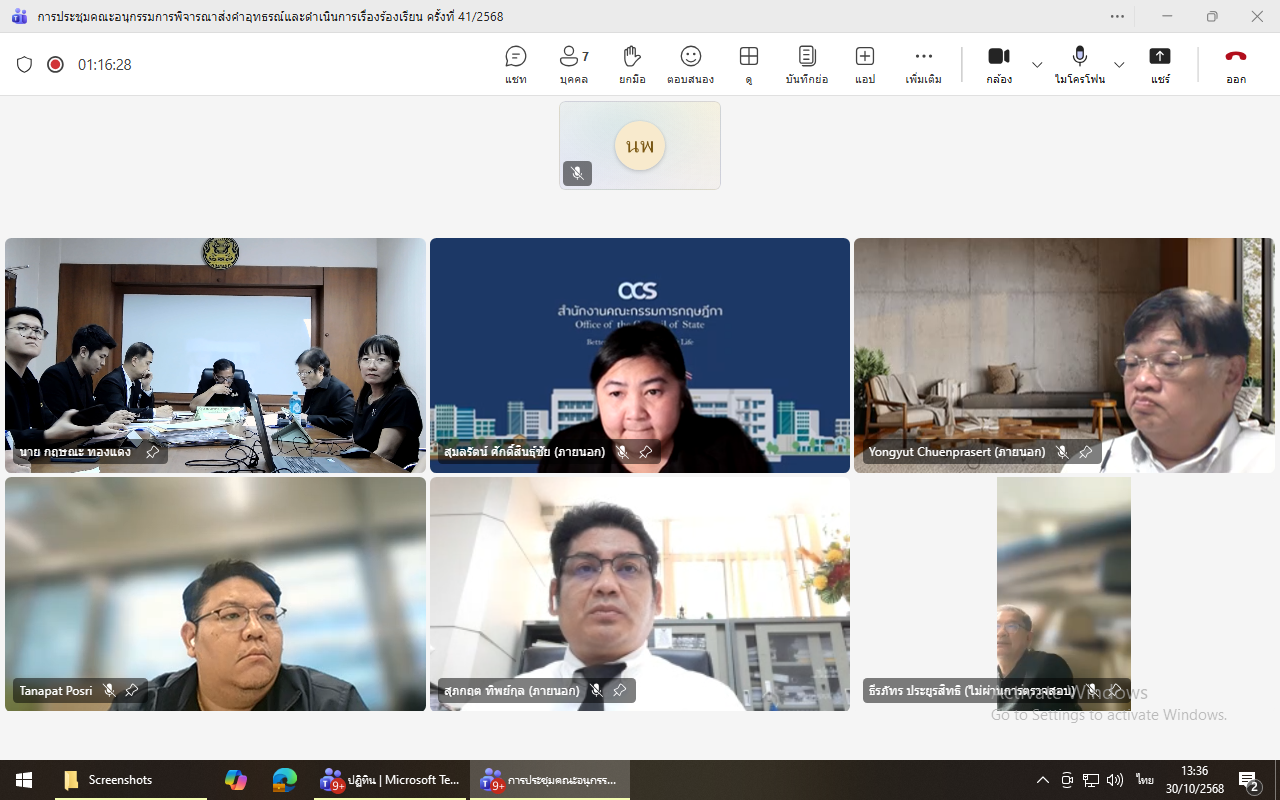Open meeting notes (บันทึกย่อ)

(x=806, y=64)
